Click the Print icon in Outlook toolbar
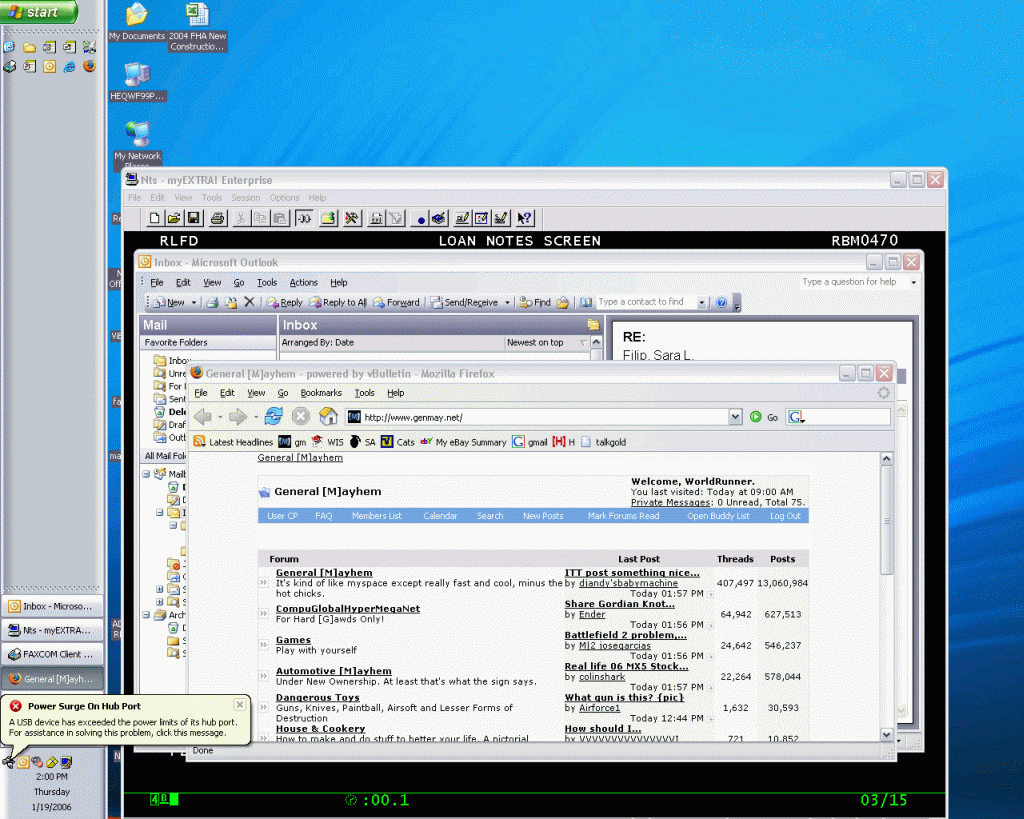 (x=212, y=302)
